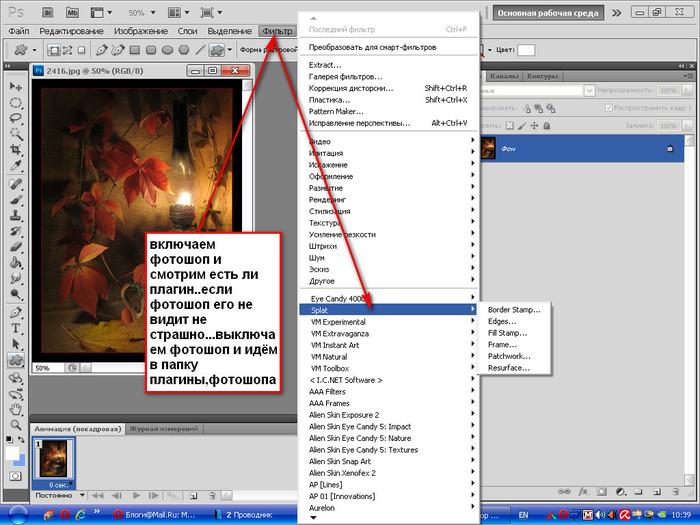Select the Crop tool
The width and height of the screenshot is (700, 525).
pyautogui.click(x=16, y=150)
